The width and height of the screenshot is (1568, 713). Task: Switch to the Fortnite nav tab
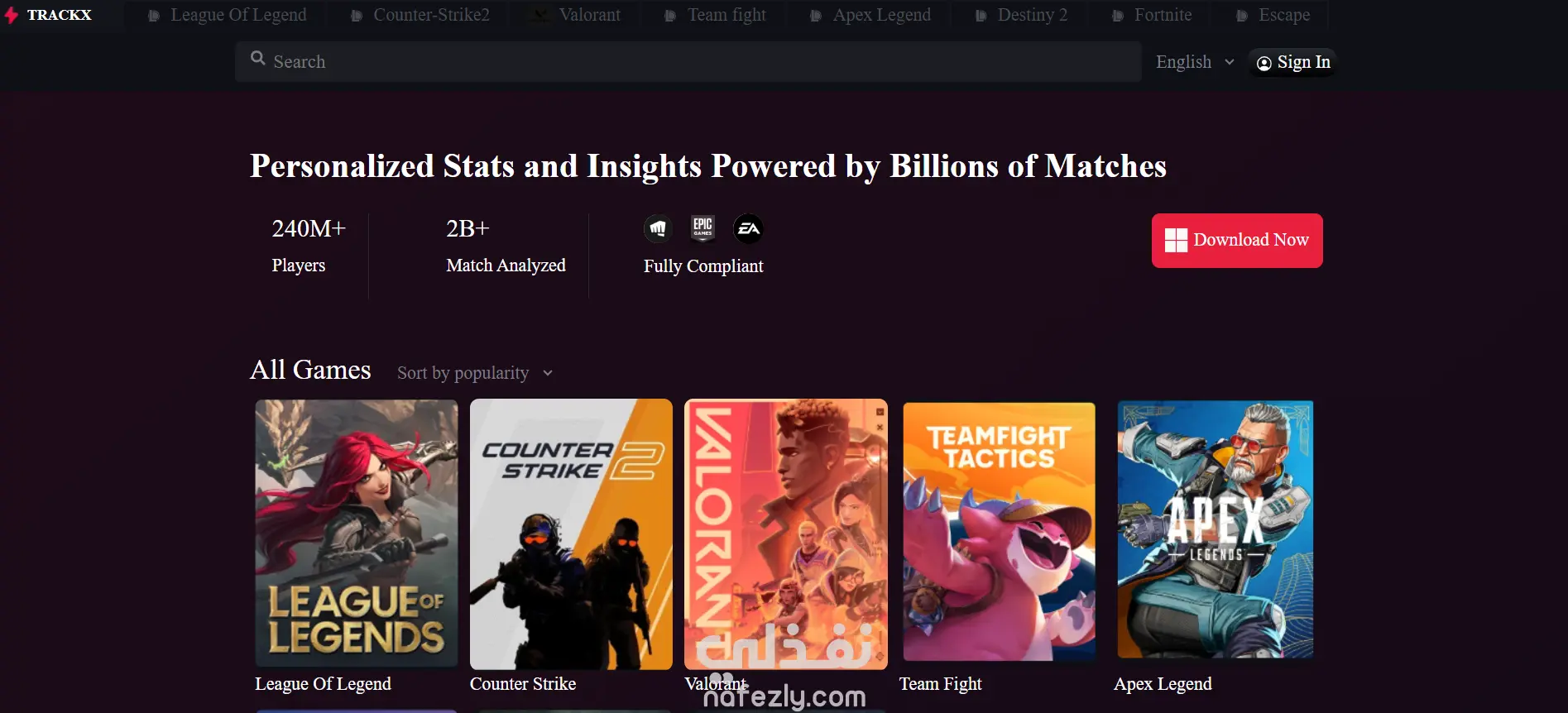1152,15
